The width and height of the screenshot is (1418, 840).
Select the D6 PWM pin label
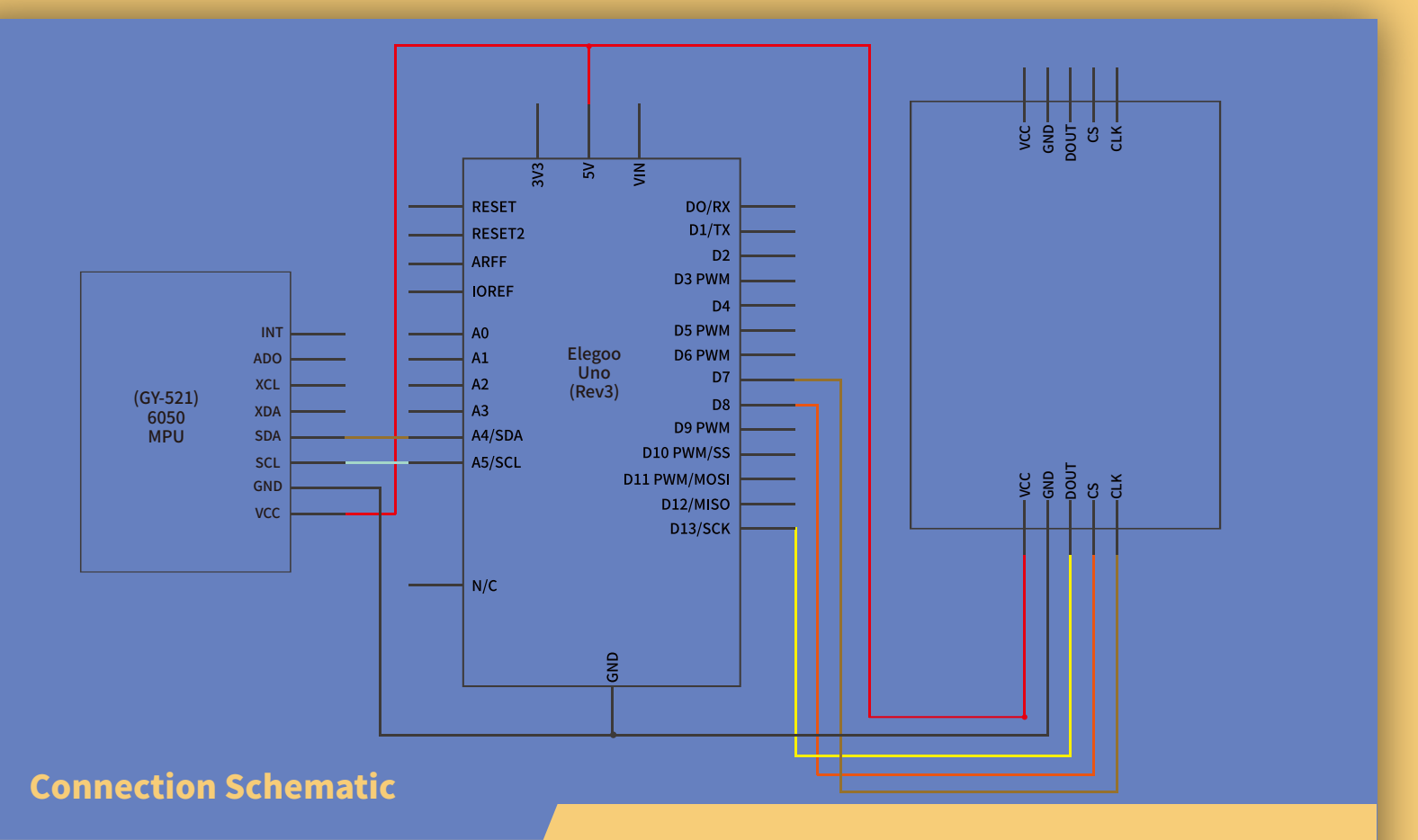pyautogui.click(x=702, y=355)
